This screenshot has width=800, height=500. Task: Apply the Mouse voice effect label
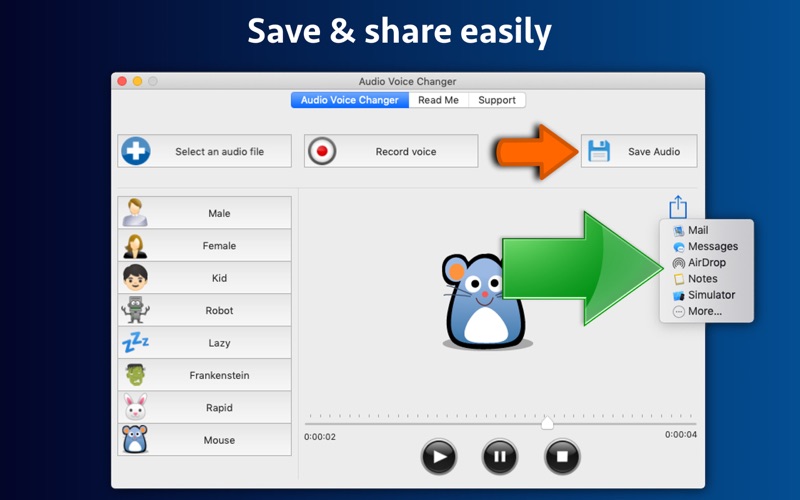(219, 440)
